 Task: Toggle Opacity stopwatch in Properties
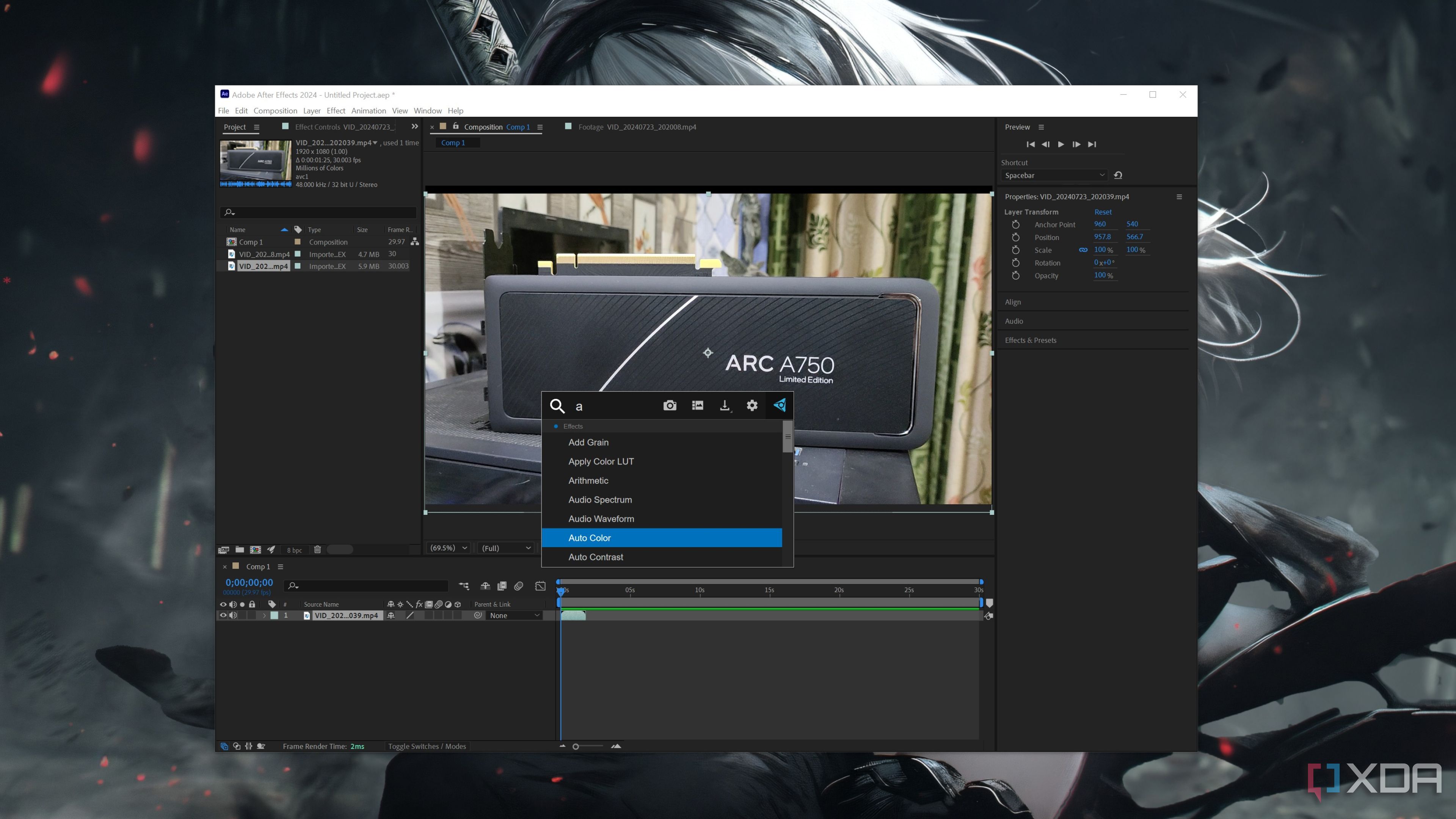(x=1016, y=276)
